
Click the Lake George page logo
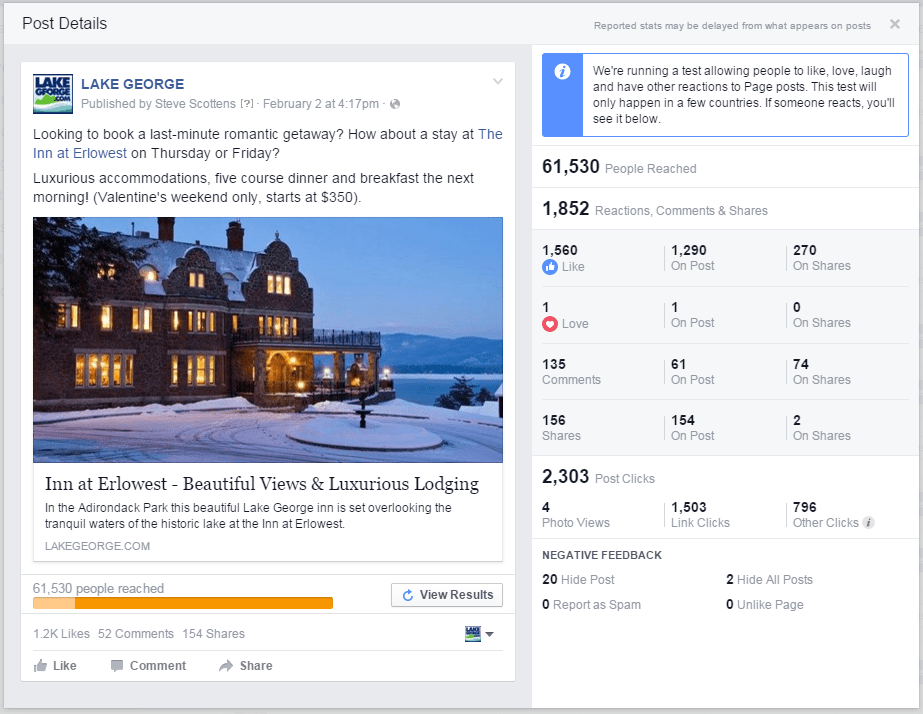coord(53,94)
